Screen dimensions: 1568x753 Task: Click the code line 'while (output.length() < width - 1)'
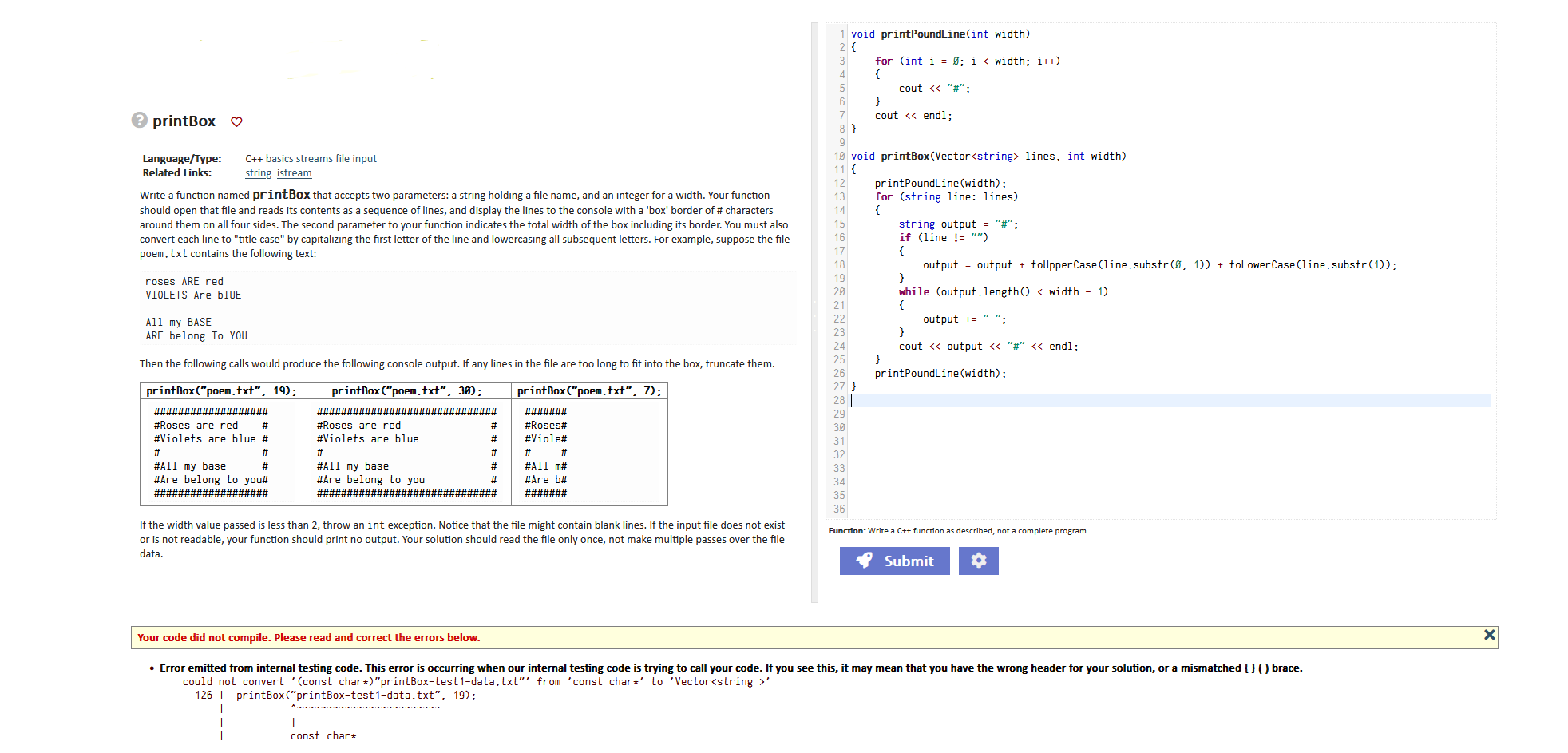pos(1004,291)
